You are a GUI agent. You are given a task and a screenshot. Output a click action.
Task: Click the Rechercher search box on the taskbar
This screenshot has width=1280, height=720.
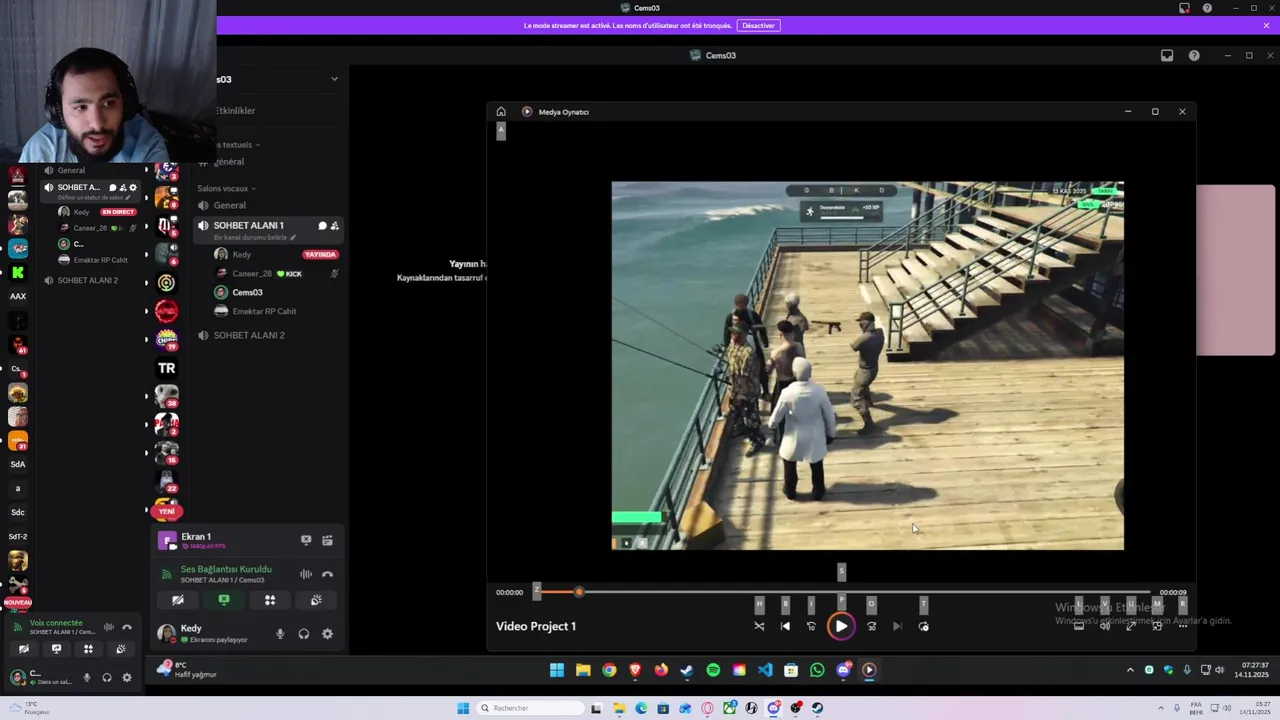pos(530,708)
